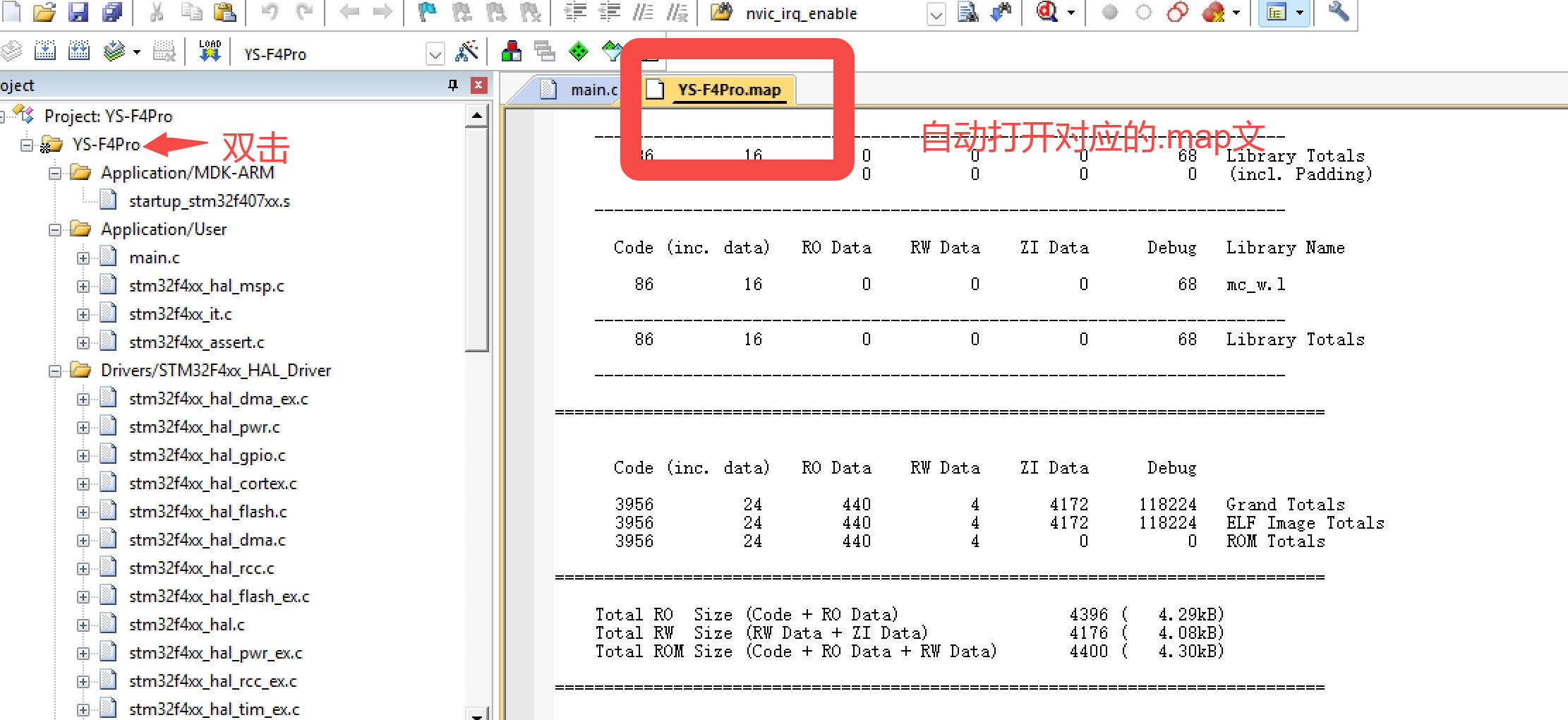The image size is (1568, 720).
Task: Close the Project panel
Action: pos(479,85)
